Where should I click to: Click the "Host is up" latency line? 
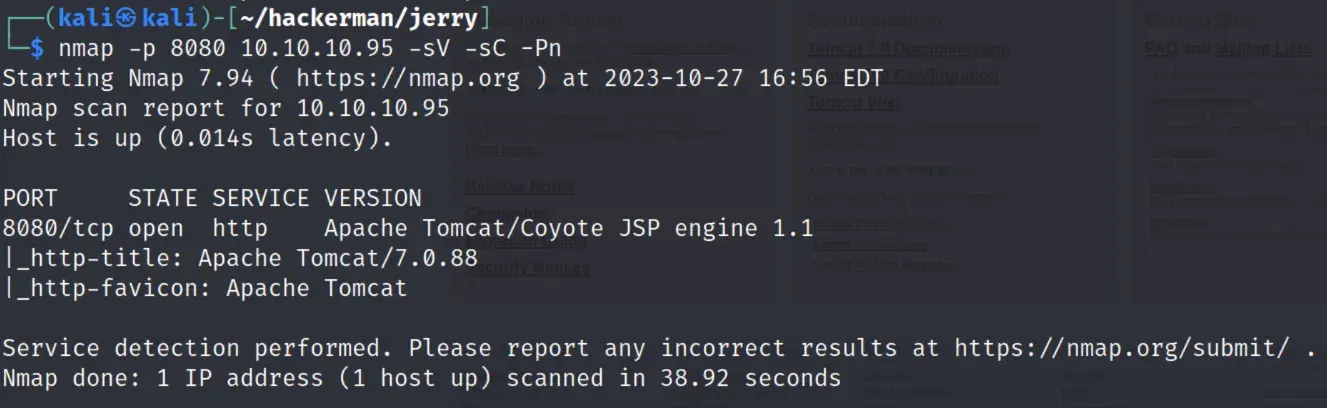[x=197, y=138]
